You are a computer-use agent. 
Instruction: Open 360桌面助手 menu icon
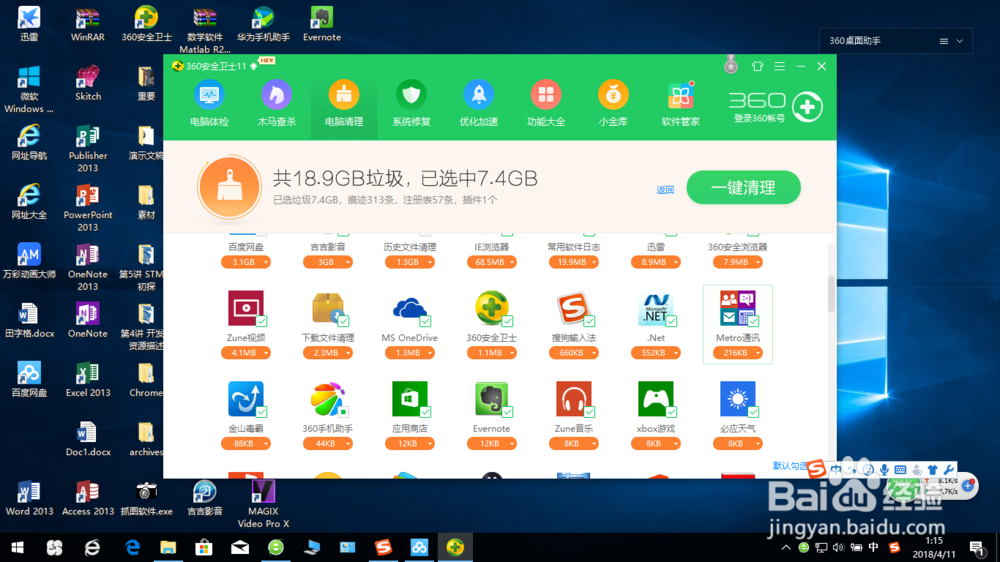click(944, 41)
